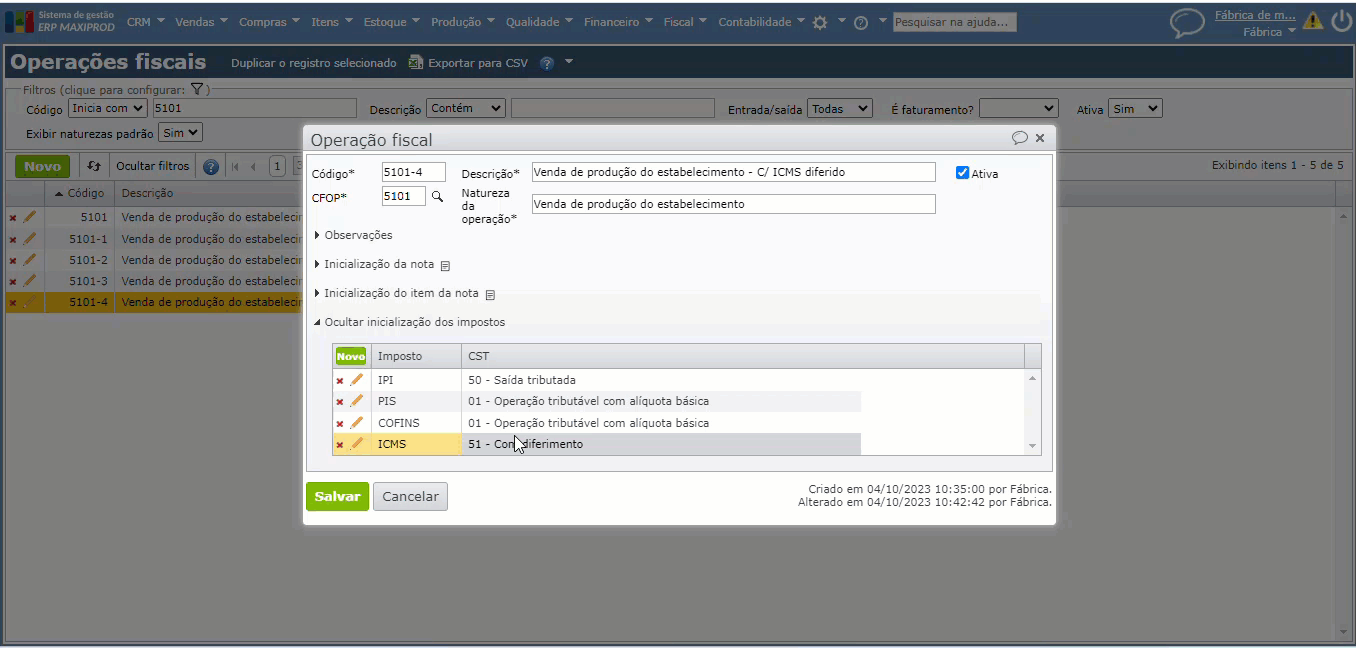Click the dialog Código input field
The image size is (1356, 648).
coord(414,173)
